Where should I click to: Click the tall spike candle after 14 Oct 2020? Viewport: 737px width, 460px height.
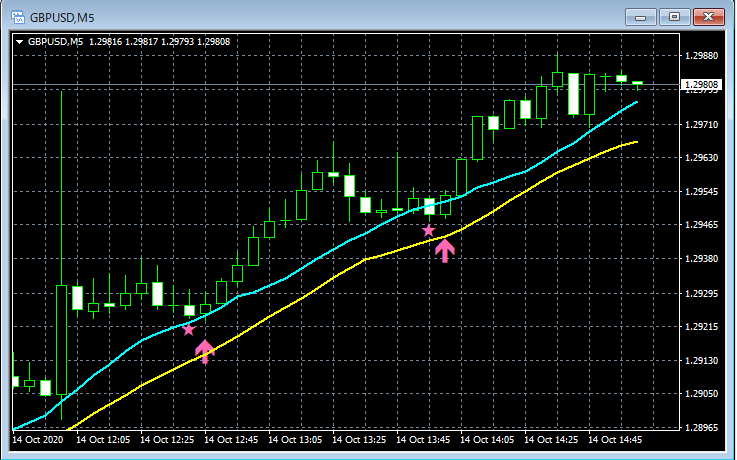tap(62, 339)
